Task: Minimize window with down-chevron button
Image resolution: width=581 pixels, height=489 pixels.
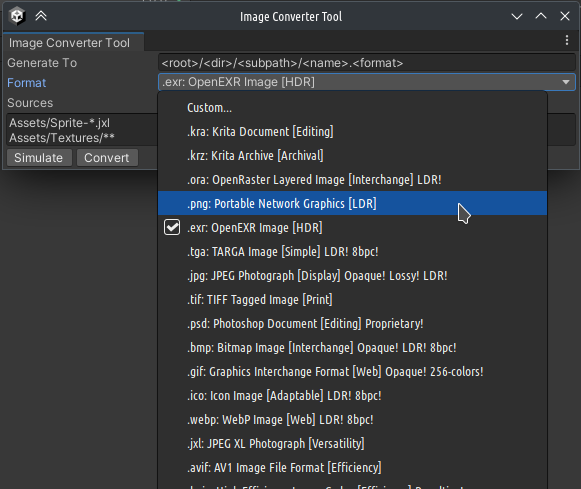Action: click(517, 16)
